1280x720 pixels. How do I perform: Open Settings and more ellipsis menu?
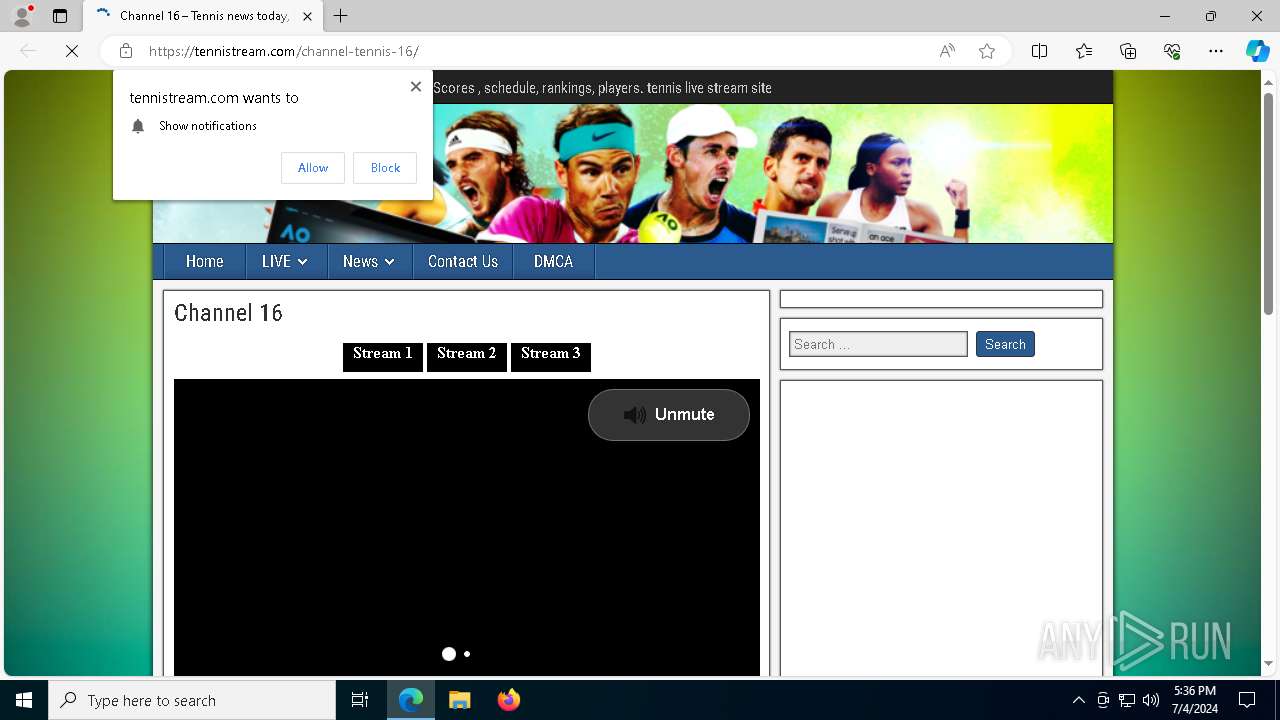click(1216, 51)
